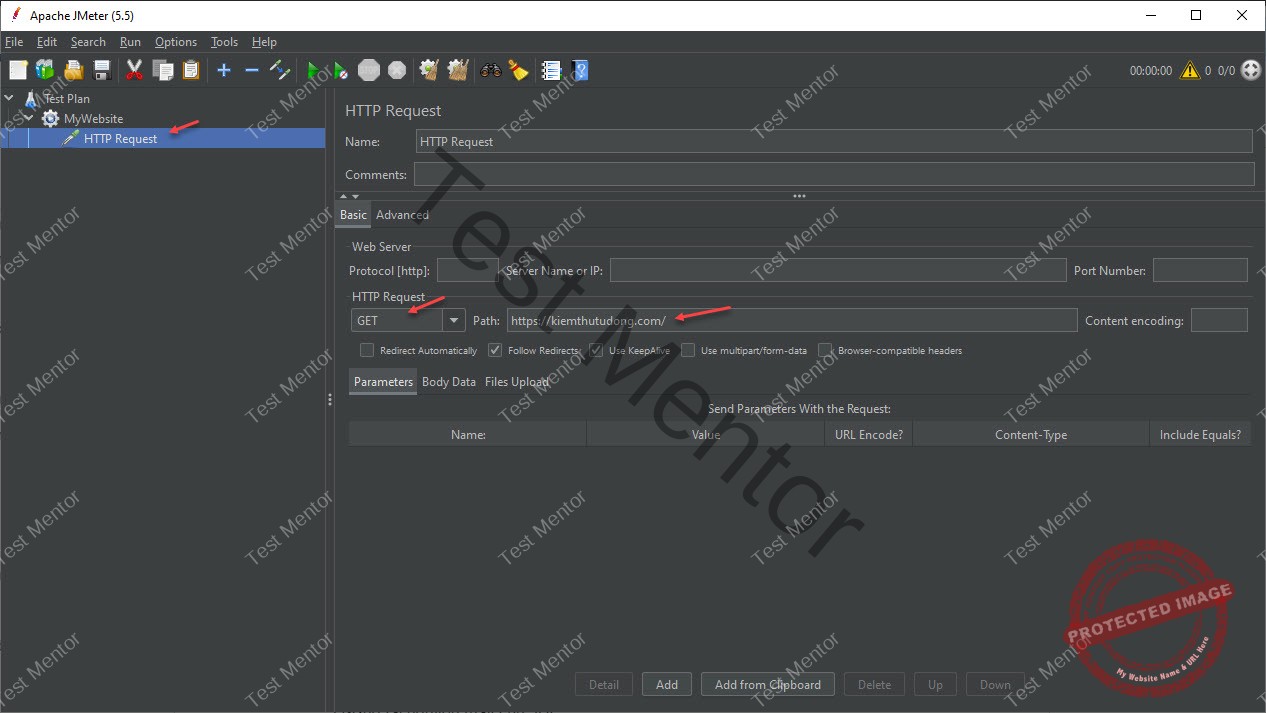Enable Use multipart/form-data checkbox

click(688, 351)
